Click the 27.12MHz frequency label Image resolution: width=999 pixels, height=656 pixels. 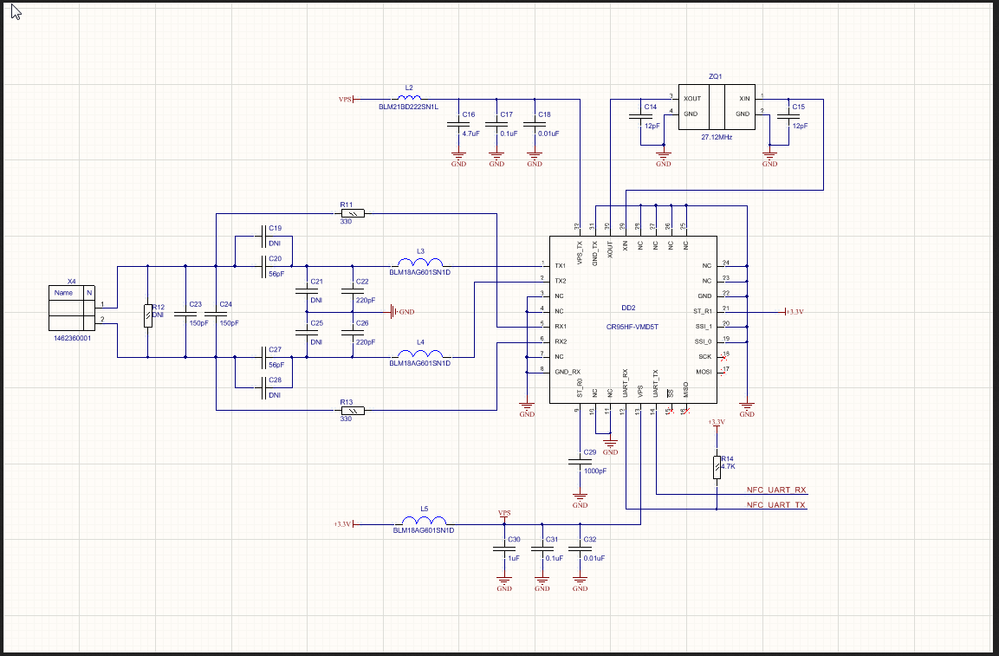coord(717,138)
